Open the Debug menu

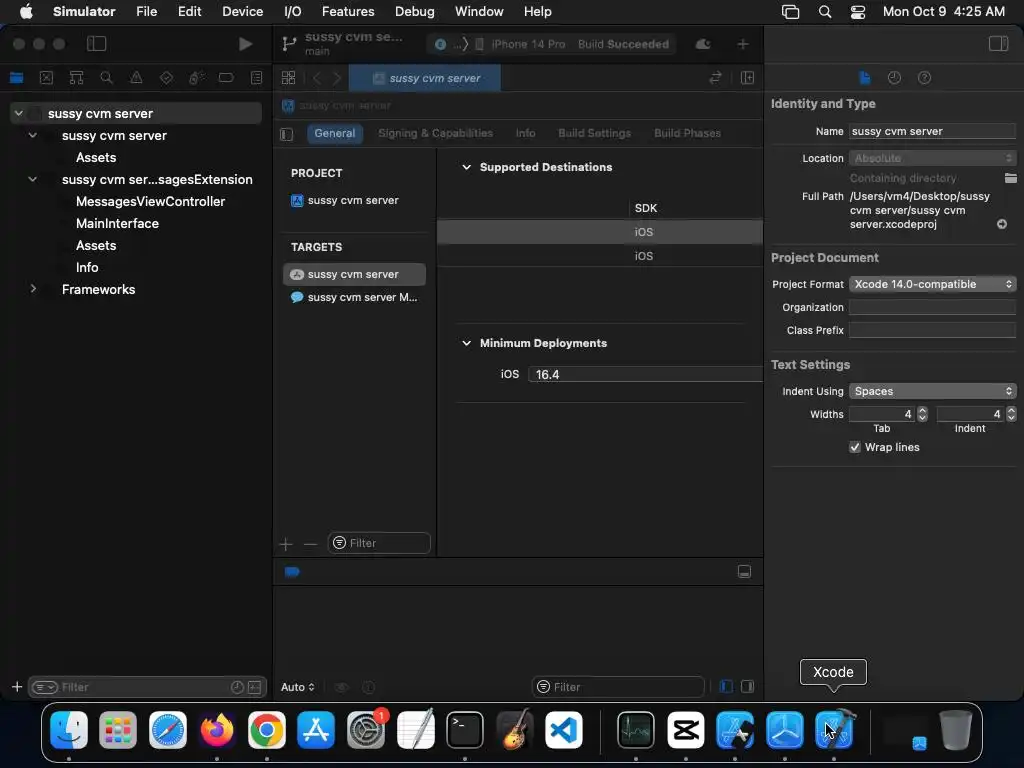point(415,12)
